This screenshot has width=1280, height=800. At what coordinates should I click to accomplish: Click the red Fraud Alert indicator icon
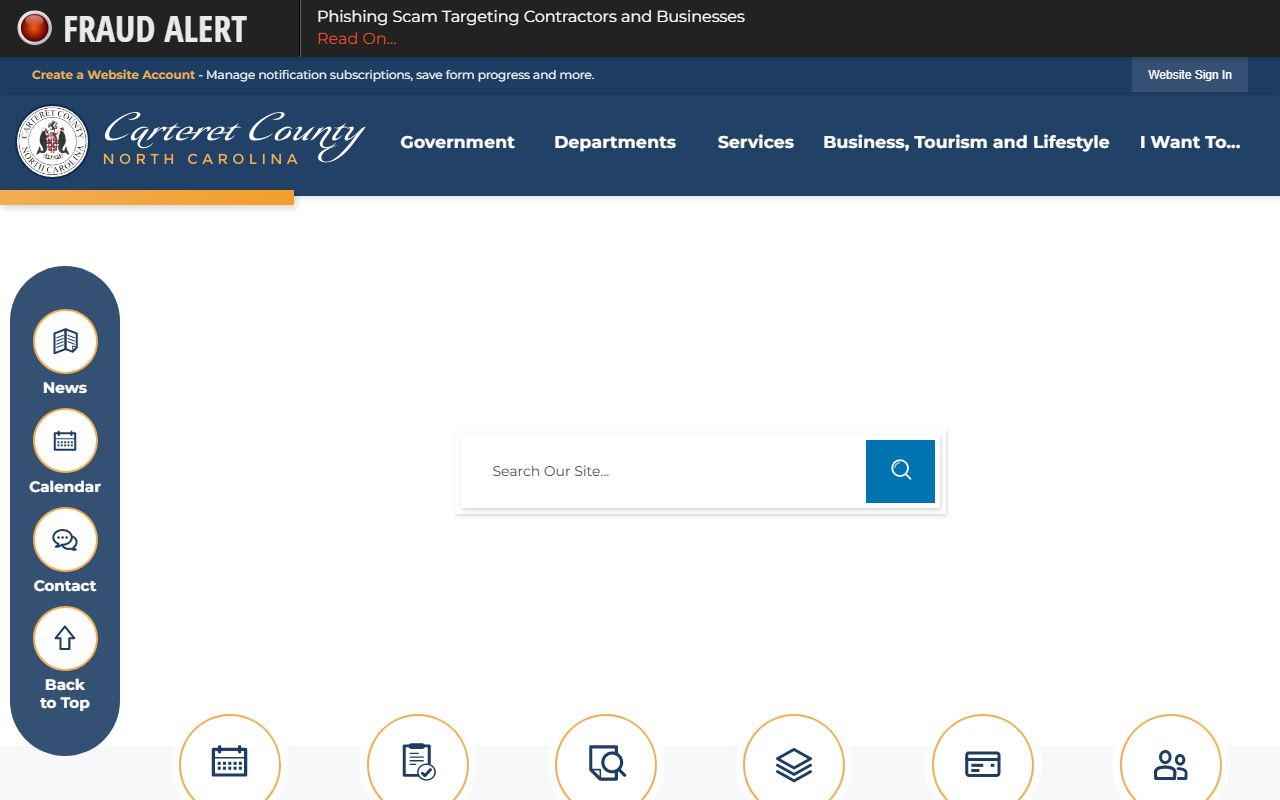click(x=34, y=28)
